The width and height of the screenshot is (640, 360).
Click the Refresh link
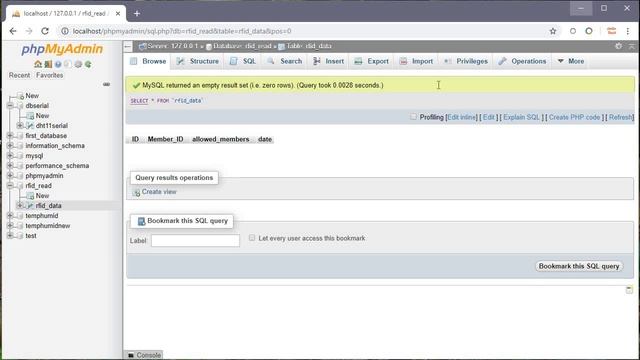(x=620, y=117)
